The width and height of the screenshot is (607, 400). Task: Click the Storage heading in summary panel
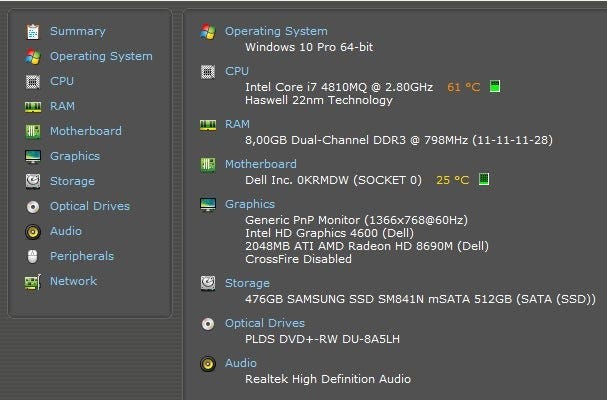pyautogui.click(x=247, y=284)
